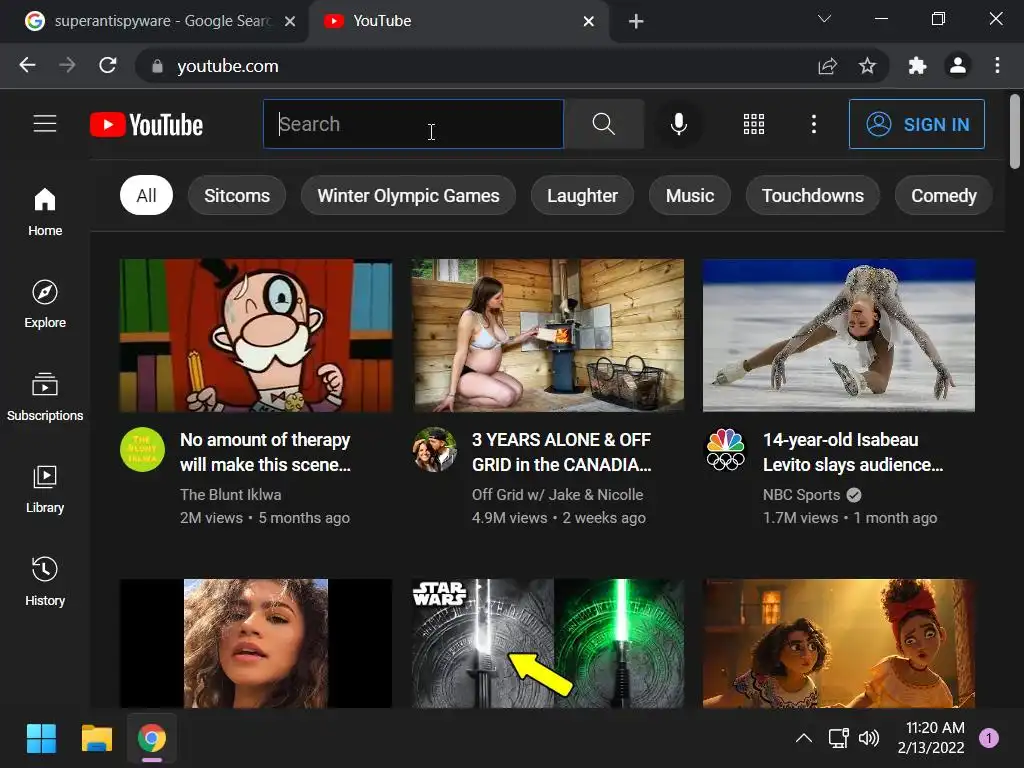Start voice search with the microphone
Image resolution: width=1024 pixels, height=768 pixels.
tap(679, 124)
